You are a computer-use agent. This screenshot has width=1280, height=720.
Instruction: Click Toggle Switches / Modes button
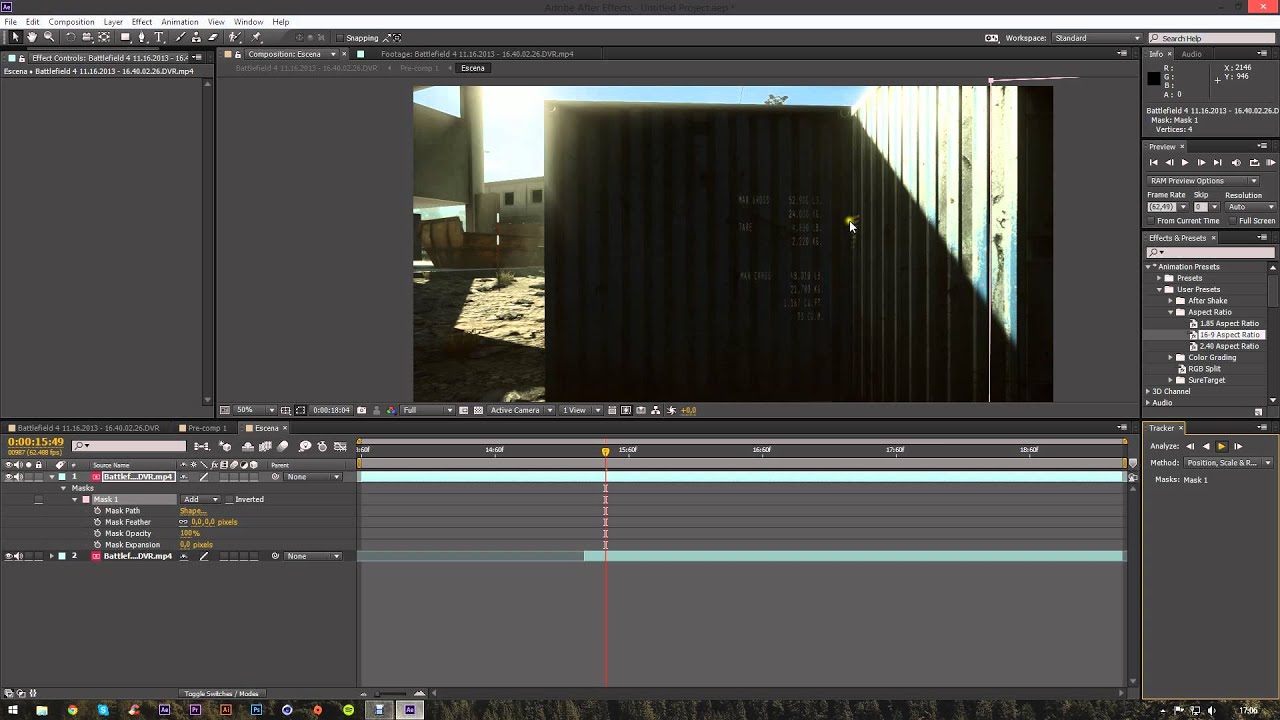(222, 694)
